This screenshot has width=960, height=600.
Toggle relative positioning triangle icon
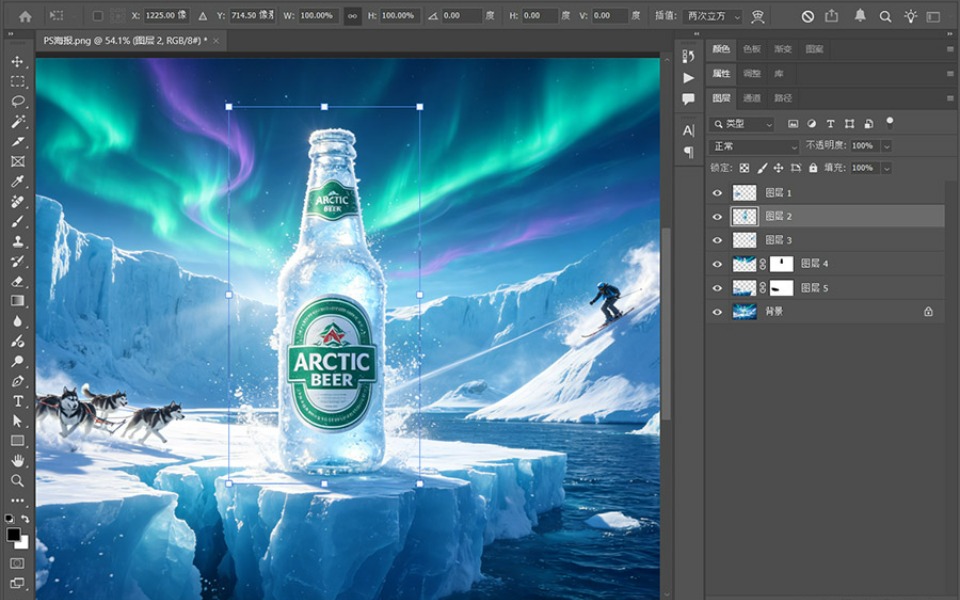[x=203, y=17]
